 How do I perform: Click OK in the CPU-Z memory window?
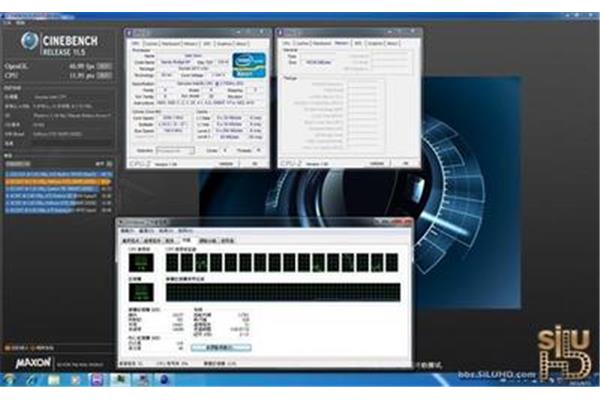click(405, 163)
